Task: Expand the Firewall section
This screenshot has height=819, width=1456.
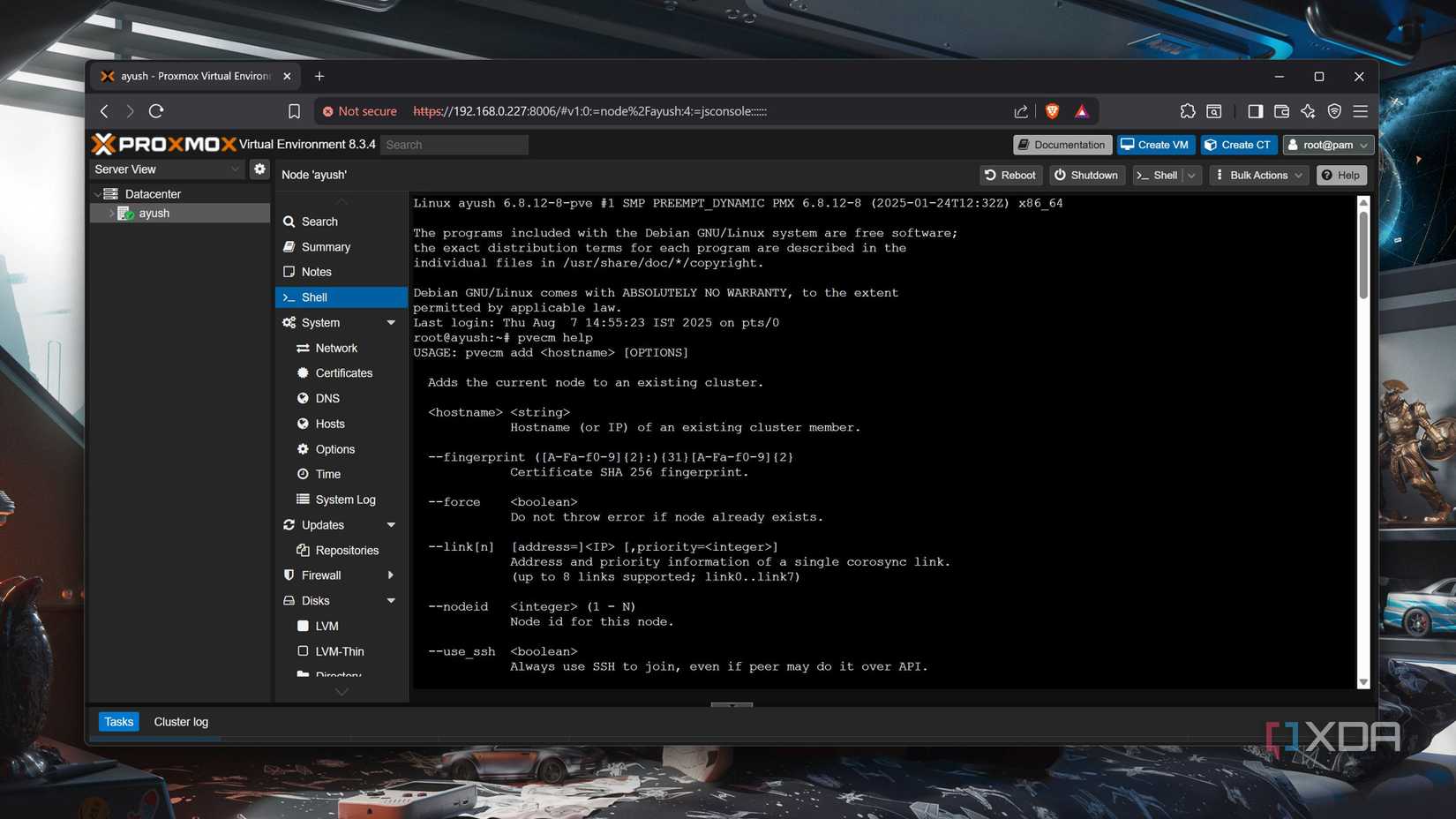Action: (391, 575)
